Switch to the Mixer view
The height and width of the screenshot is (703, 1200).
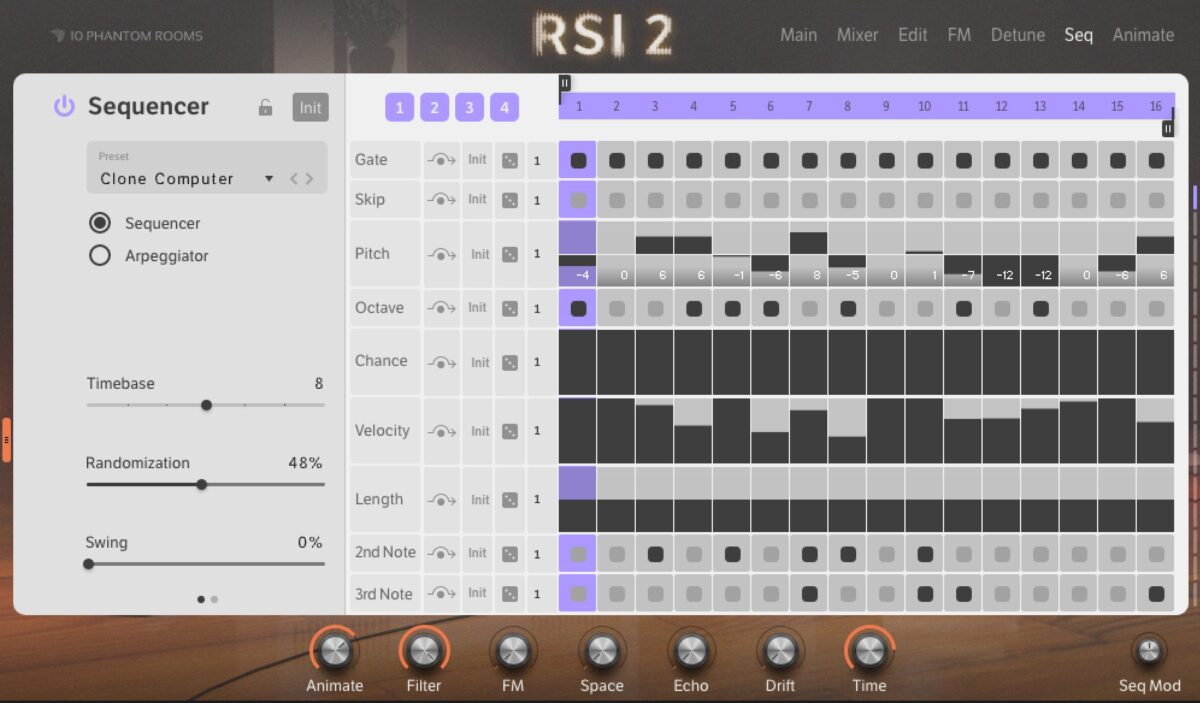858,35
